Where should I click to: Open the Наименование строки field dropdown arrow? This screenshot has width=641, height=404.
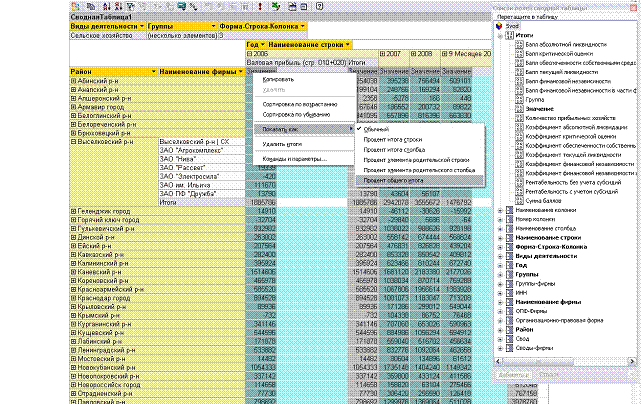pyautogui.click(x=347, y=45)
